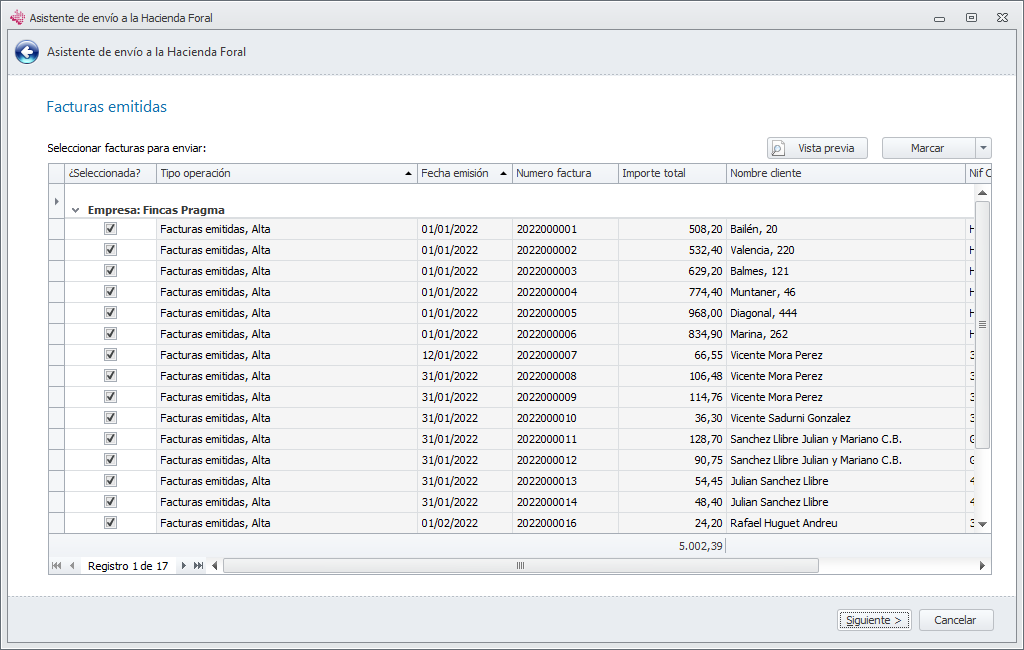Go to previous record in navigator
The height and width of the screenshot is (650, 1024).
tap(72, 566)
